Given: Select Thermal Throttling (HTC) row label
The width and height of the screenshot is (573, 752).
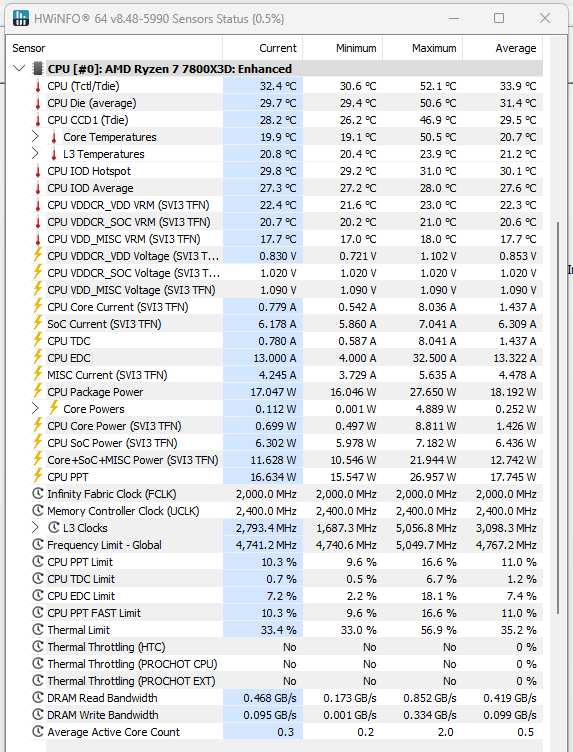Looking at the screenshot, I should tap(106, 647).
